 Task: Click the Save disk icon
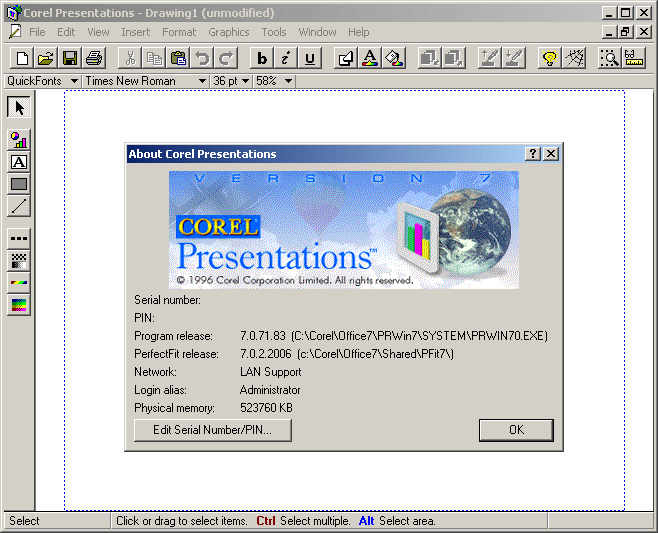[x=70, y=58]
